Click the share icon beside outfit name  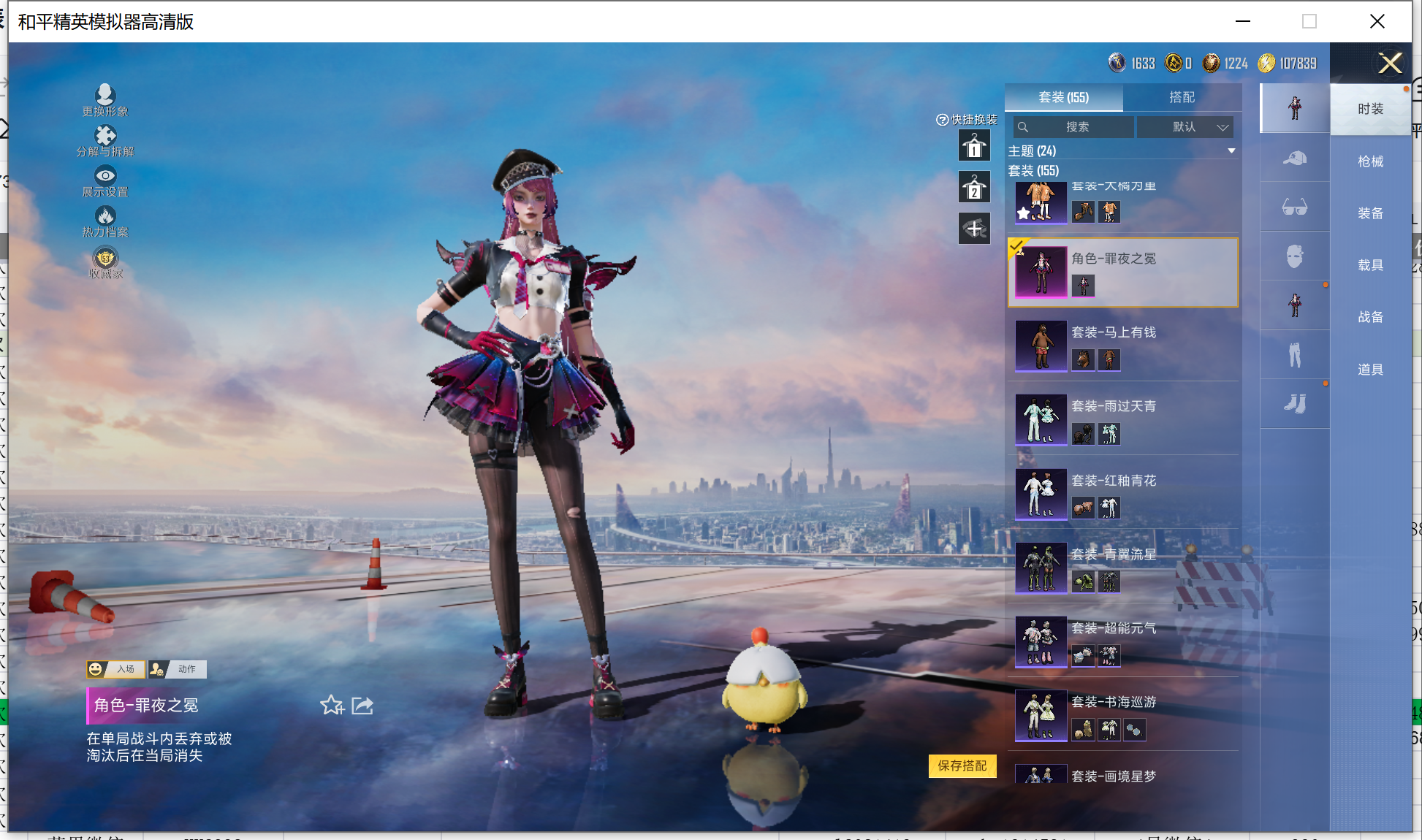pyautogui.click(x=362, y=706)
